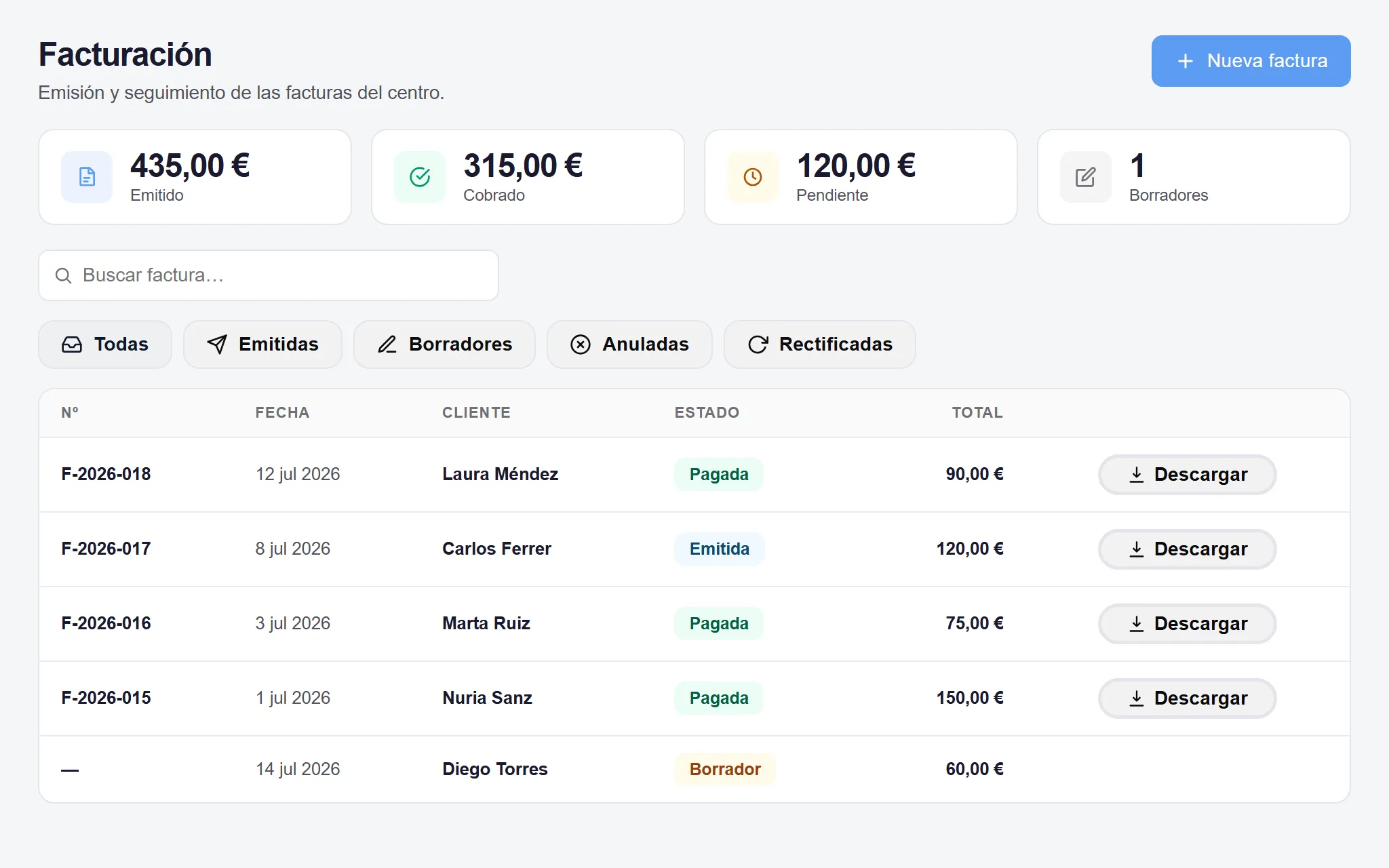Select the Rectificadas tab
1389x868 pixels.
[819, 344]
